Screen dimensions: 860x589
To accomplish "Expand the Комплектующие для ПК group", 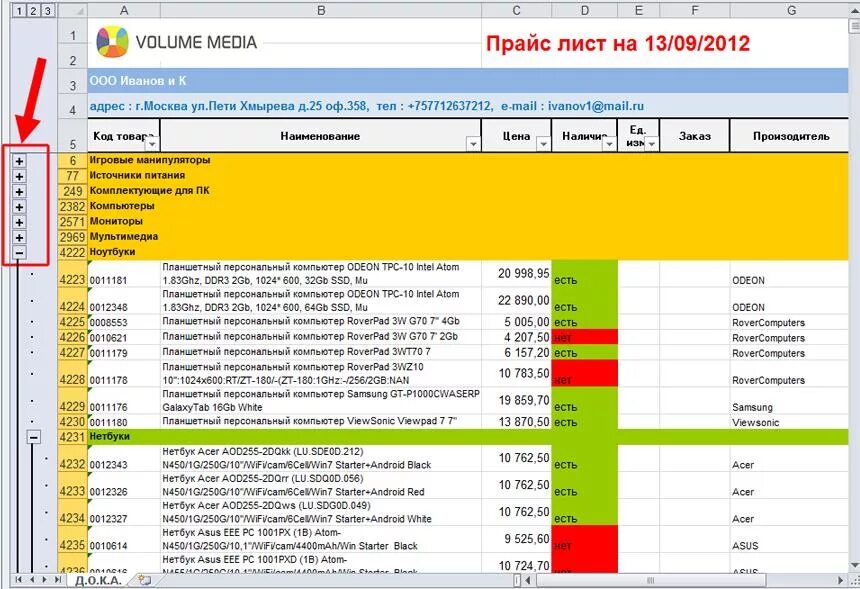I will (19, 191).
